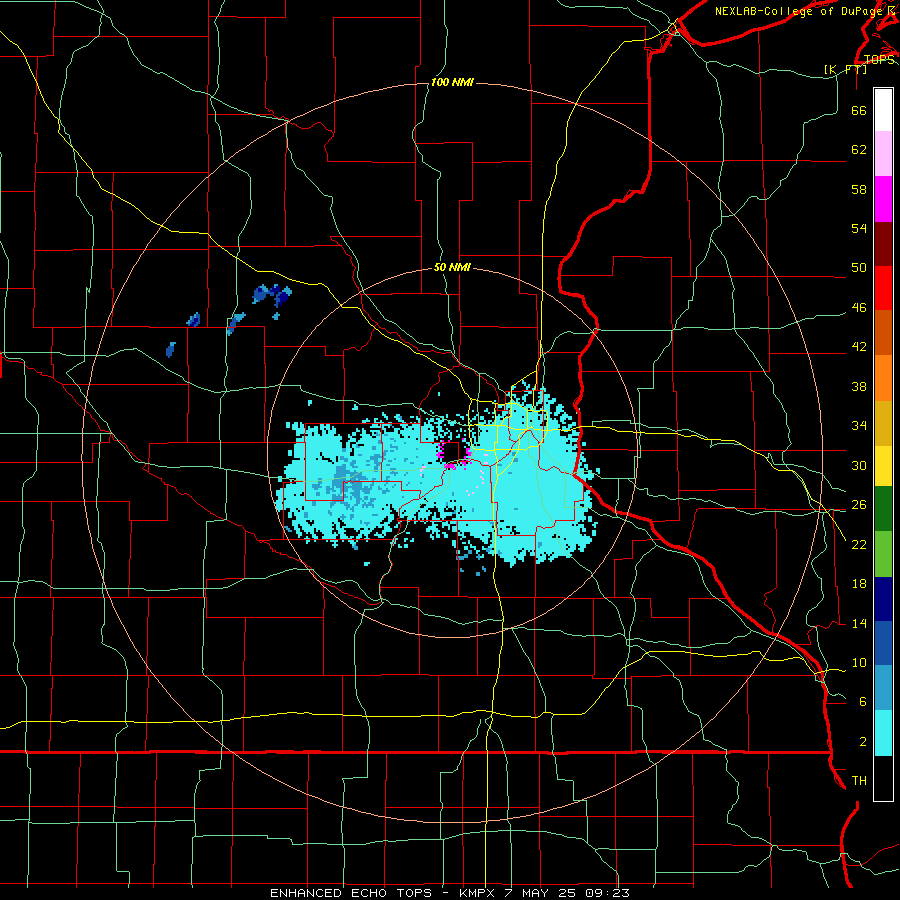Click the '54' legend value

coord(859,228)
